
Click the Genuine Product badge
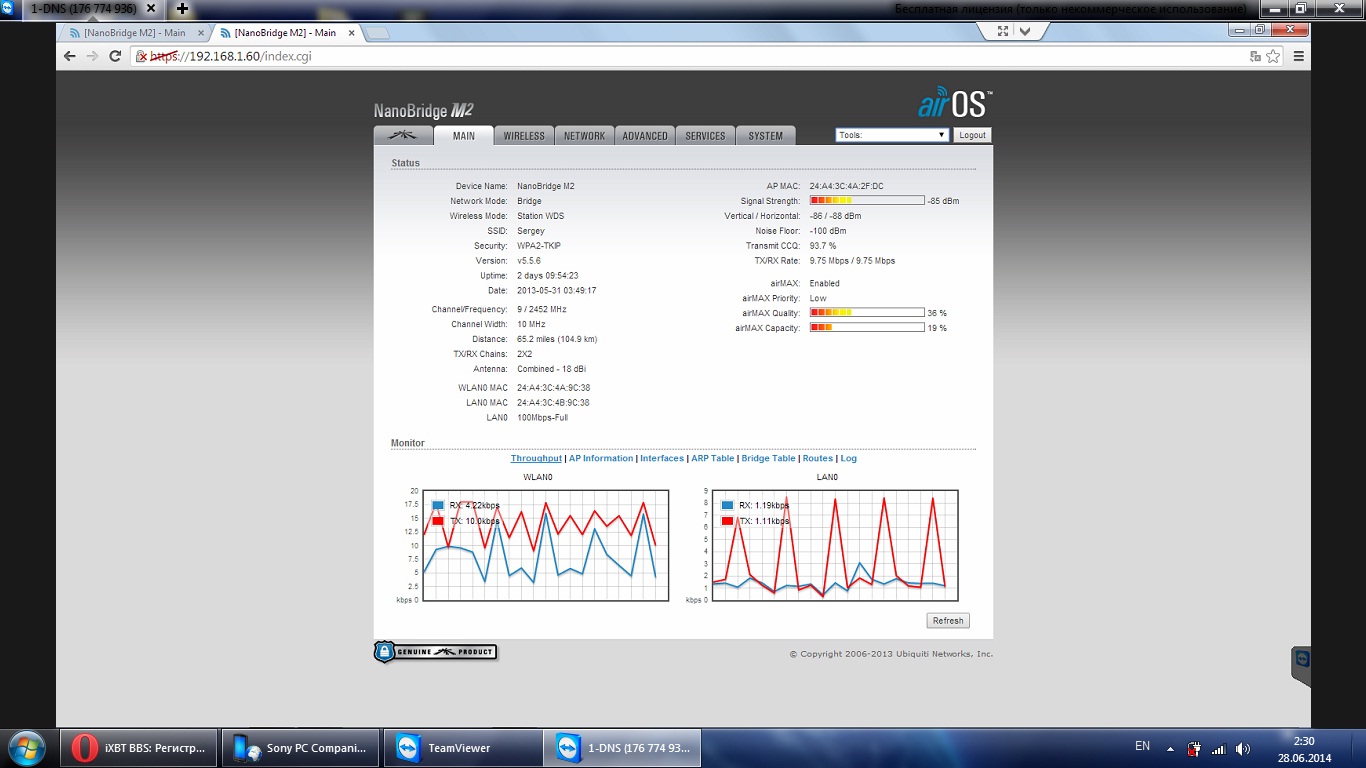pos(435,652)
